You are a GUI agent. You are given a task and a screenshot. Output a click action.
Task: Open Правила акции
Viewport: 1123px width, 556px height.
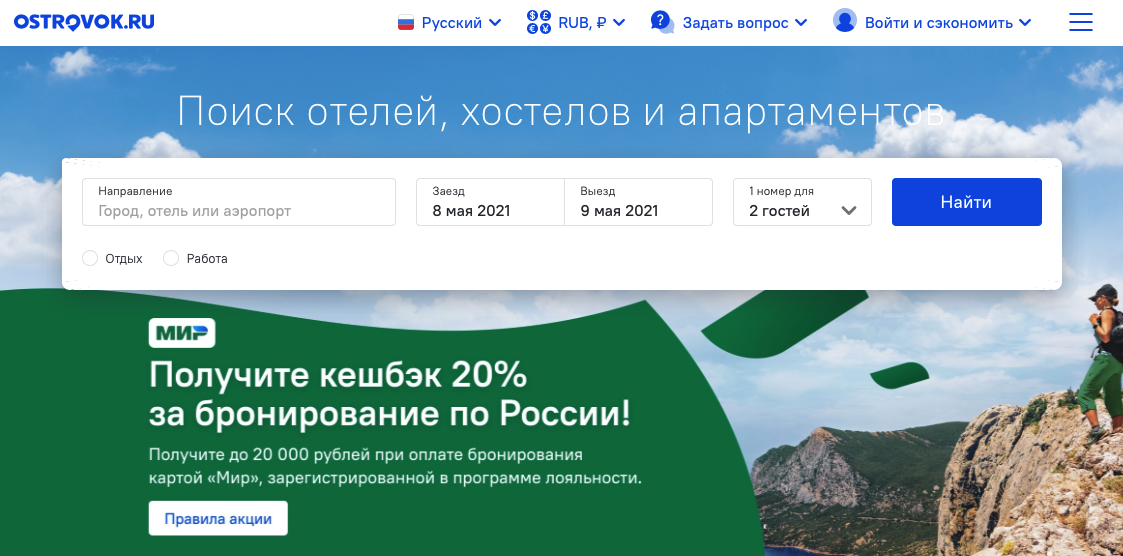coord(218,519)
